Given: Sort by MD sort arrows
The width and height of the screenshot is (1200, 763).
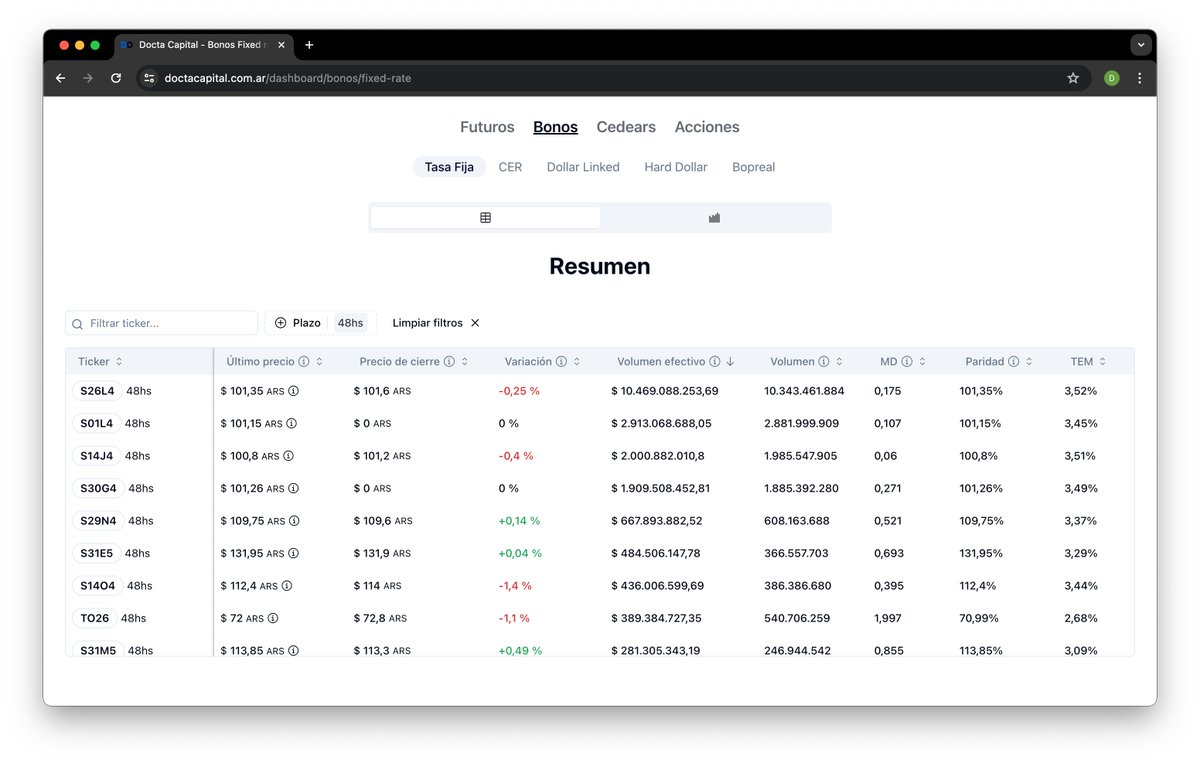Looking at the screenshot, I should (x=922, y=362).
